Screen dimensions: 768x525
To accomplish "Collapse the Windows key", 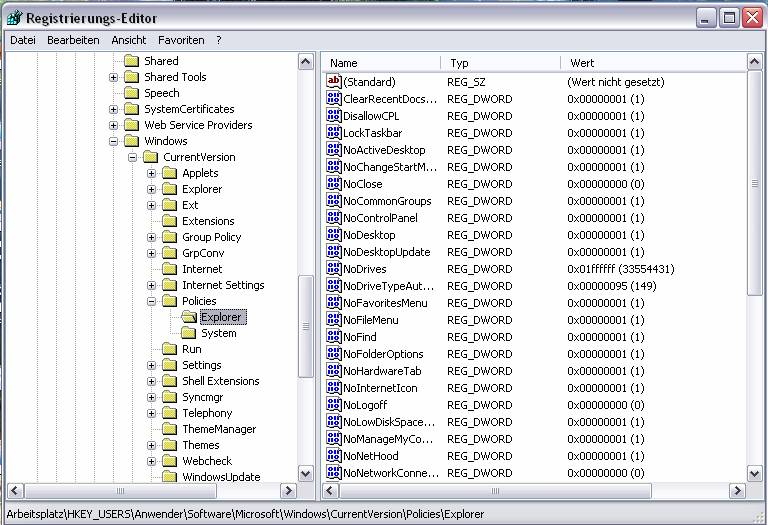I will [114, 142].
